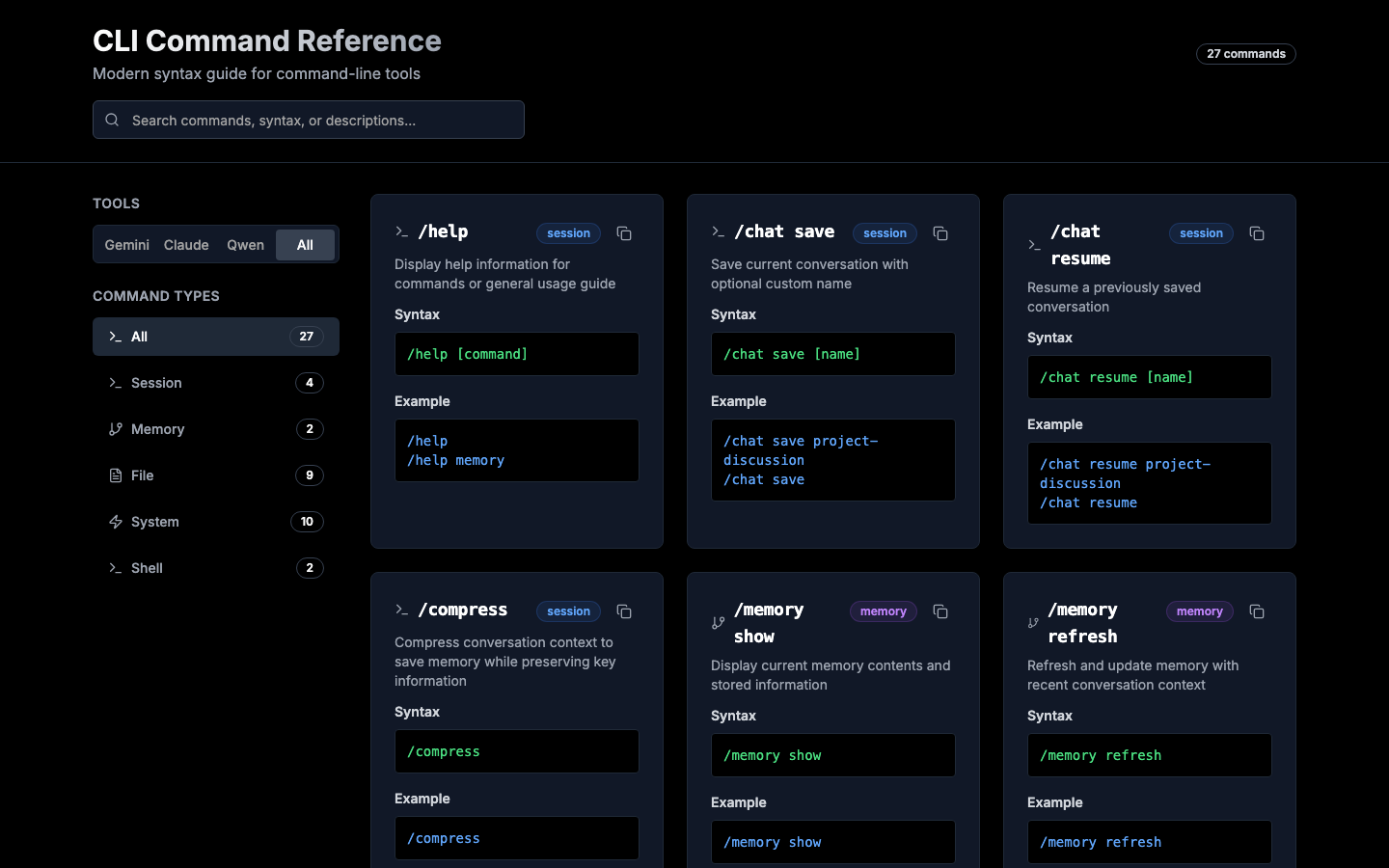The width and height of the screenshot is (1389, 868).
Task: Toggle the Claude tools filter
Action: [186, 245]
